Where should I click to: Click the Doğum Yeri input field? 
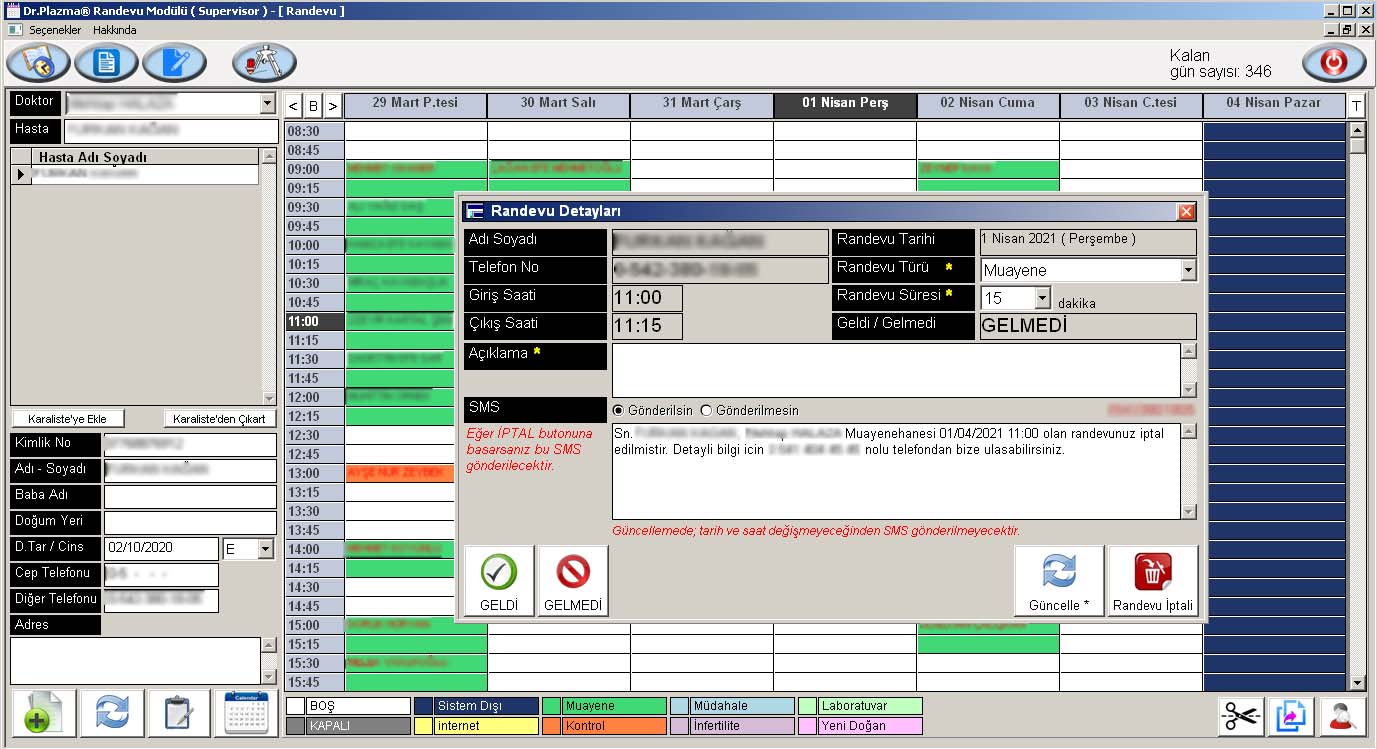(x=190, y=523)
